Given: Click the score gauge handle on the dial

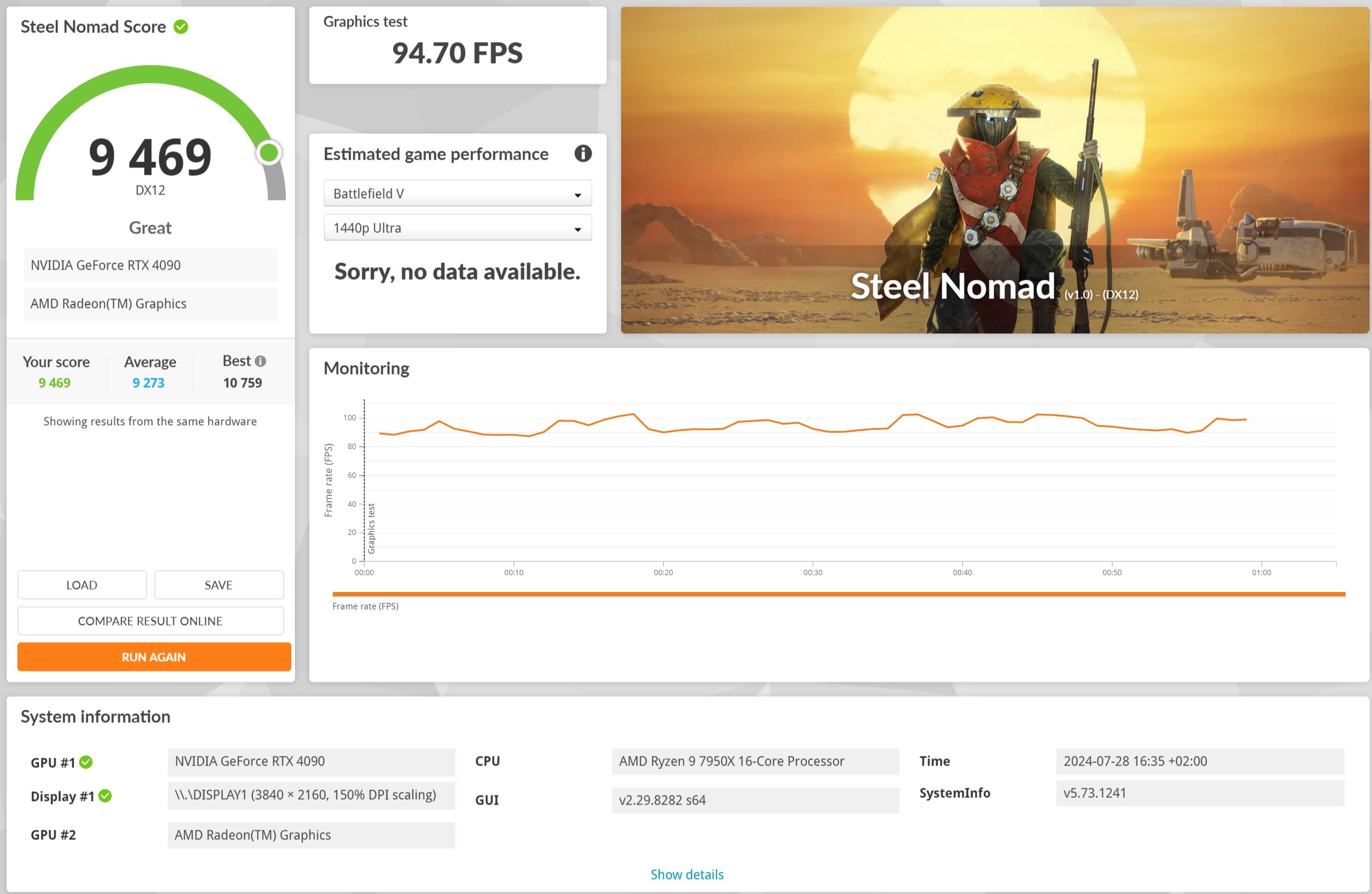Looking at the screenshot, I should (269, 154).
